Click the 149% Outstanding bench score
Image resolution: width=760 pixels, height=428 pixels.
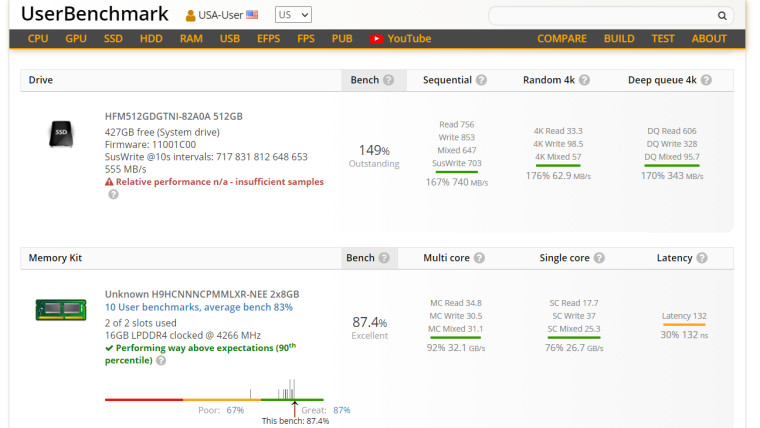click(x=374, y=156)
